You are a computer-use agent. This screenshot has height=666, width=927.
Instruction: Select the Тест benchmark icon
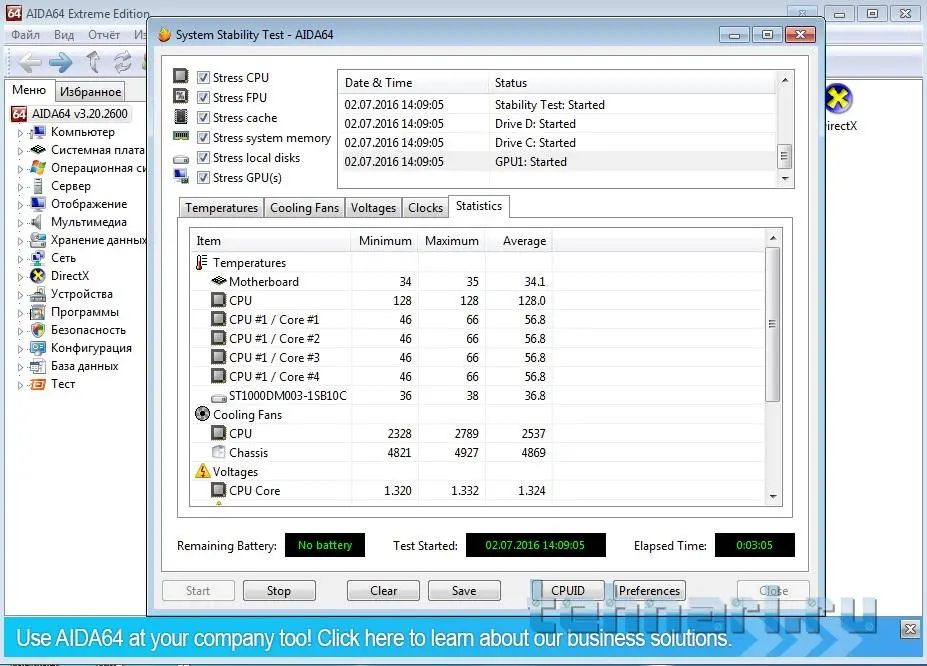coord(38,384)
